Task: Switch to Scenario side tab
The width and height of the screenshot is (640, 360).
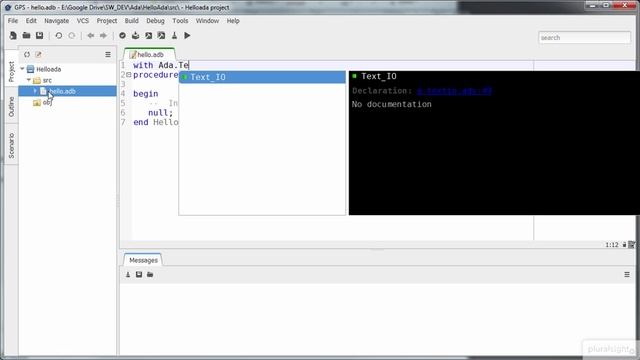Action: 11,145
